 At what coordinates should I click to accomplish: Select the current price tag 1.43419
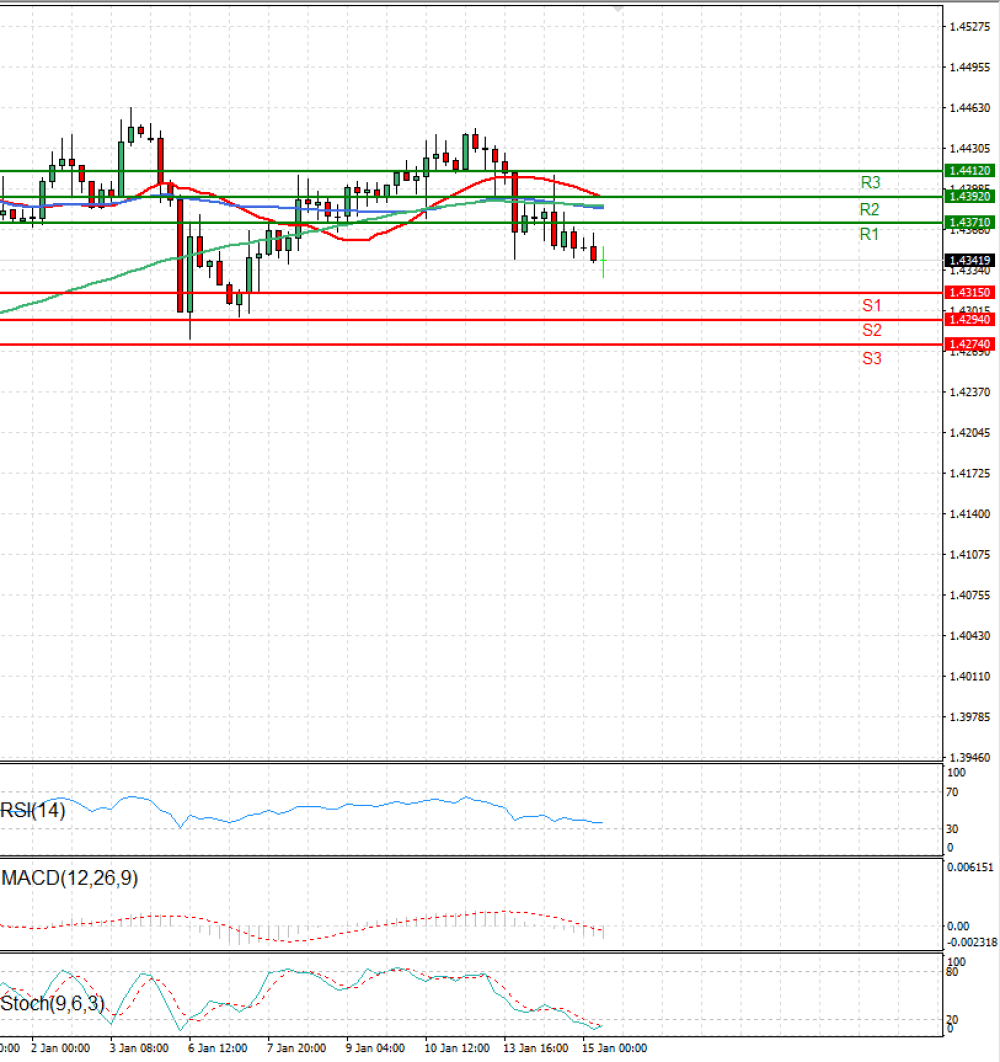pyautogui.click(x=970, y=260)
